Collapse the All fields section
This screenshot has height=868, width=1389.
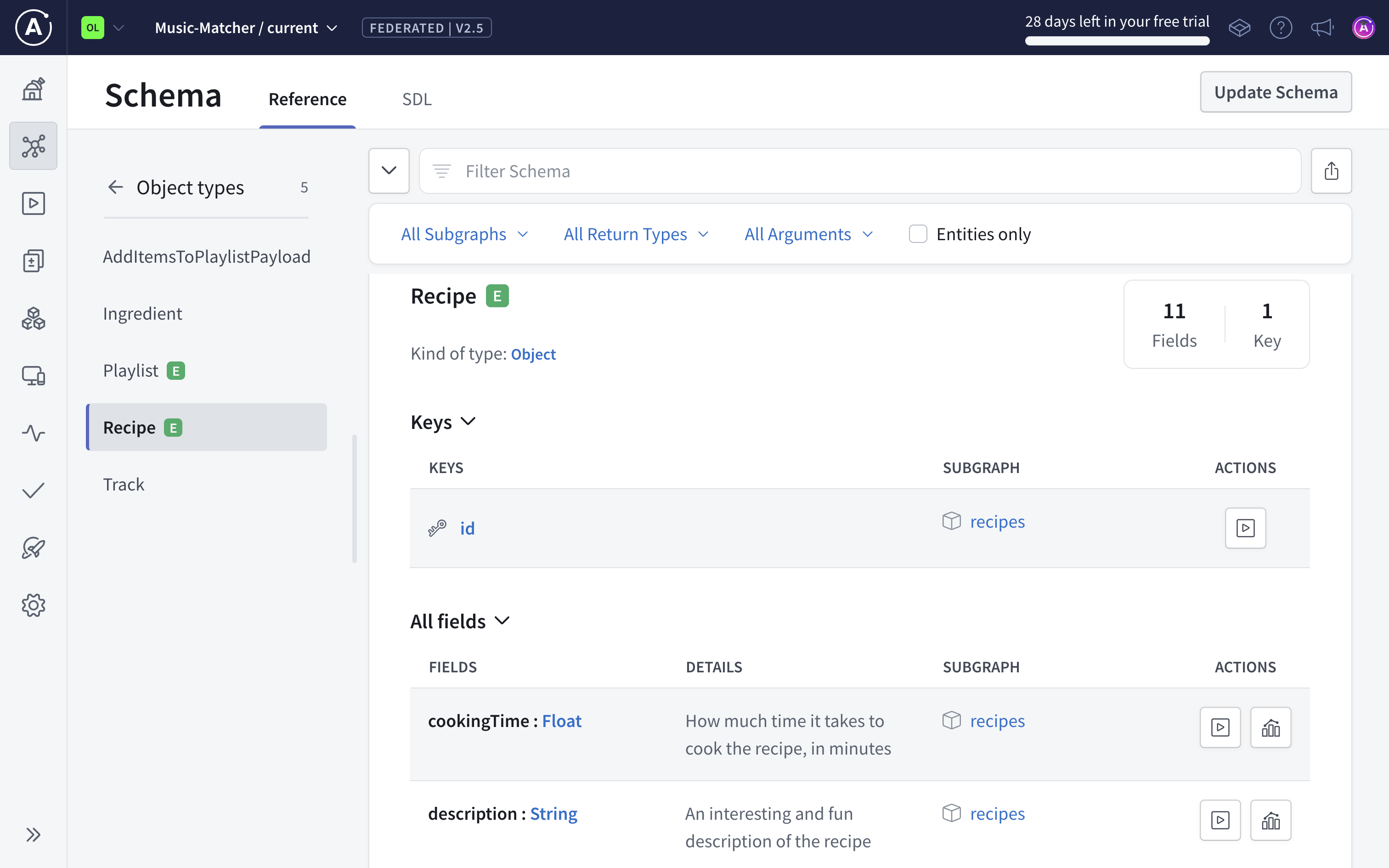[x=502, y=620]
